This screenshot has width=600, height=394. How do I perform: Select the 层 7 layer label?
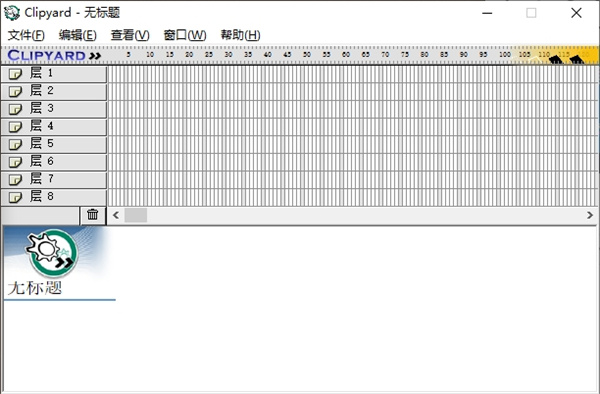(41, 179)
